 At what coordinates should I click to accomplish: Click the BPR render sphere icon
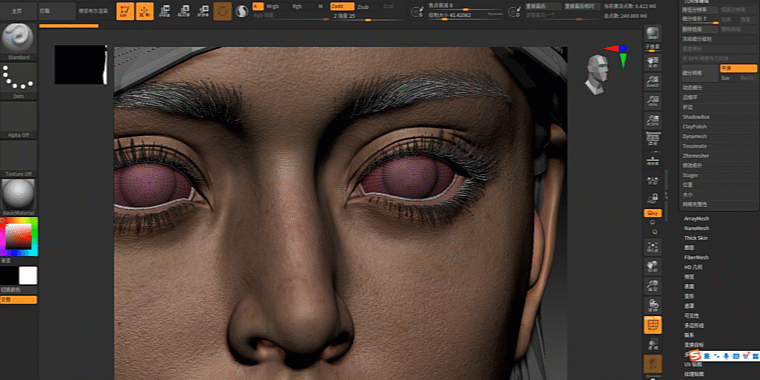(x=652, y=33)
